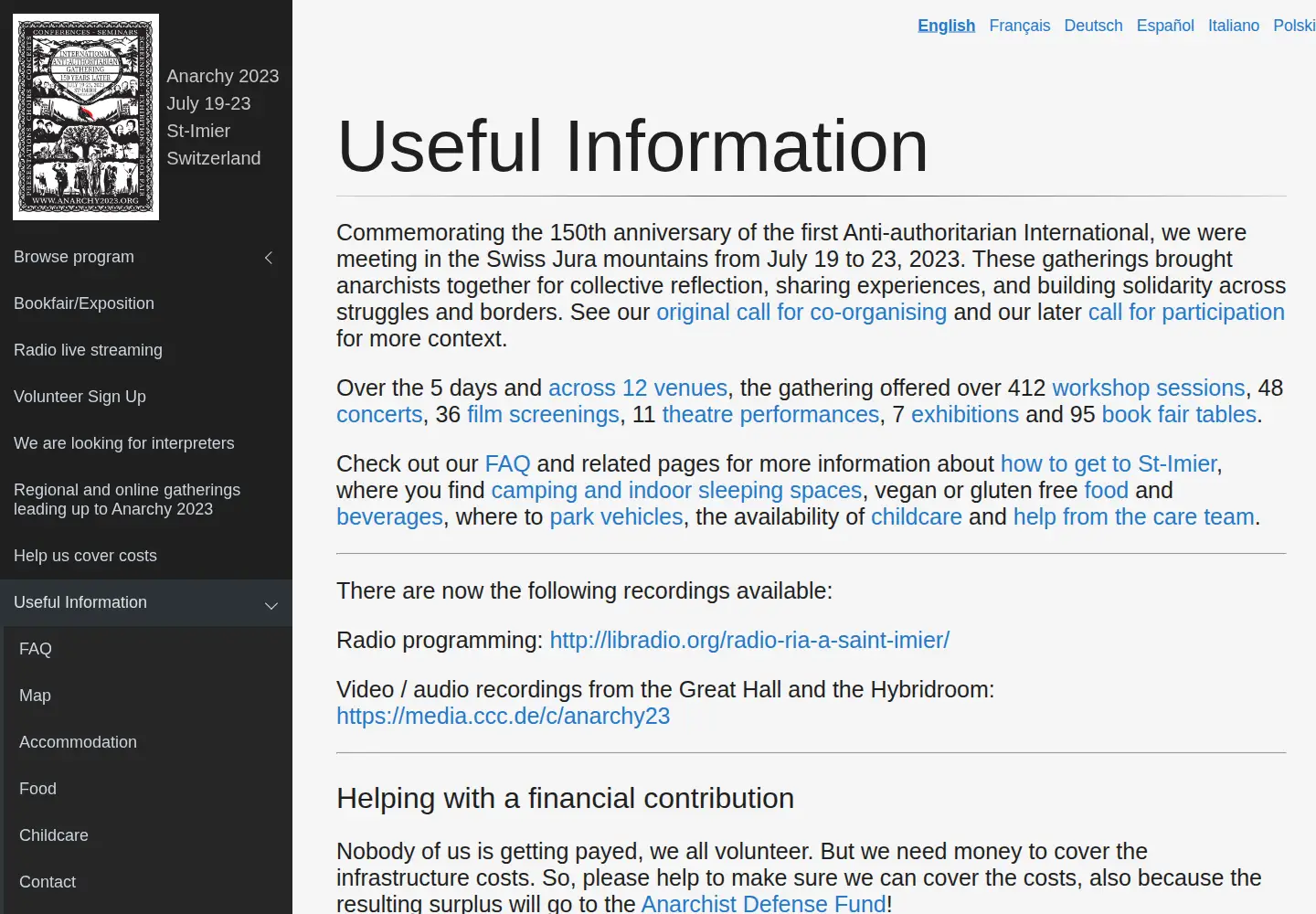The image size is (1316, 914).
Task: Open exhibitions link
Action: [x=965, y=414]
